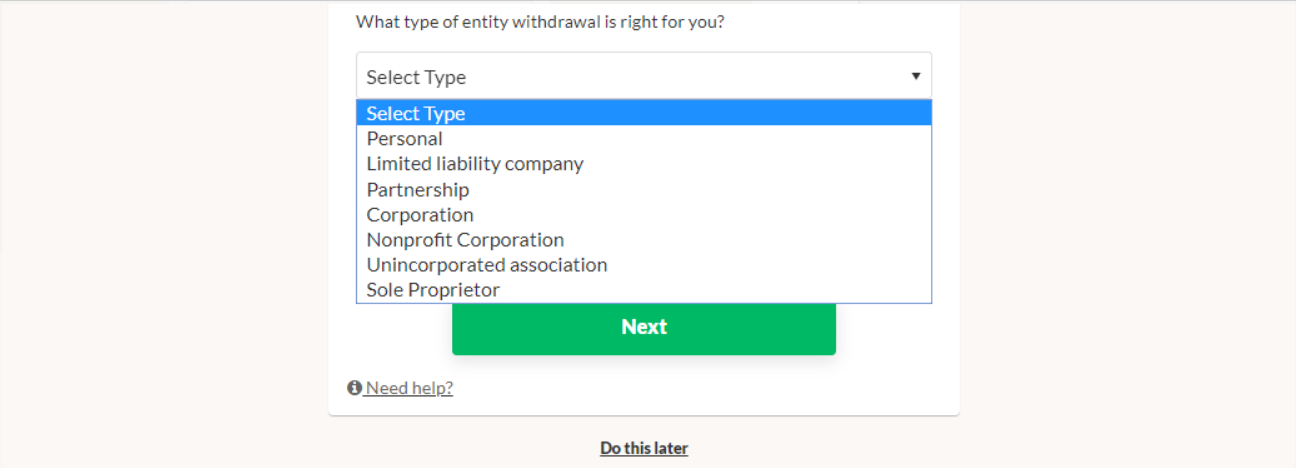Select Personal from the entity list
Image resolution: width=1296 pixels, height=468 pixels.
tap(405, 139)
